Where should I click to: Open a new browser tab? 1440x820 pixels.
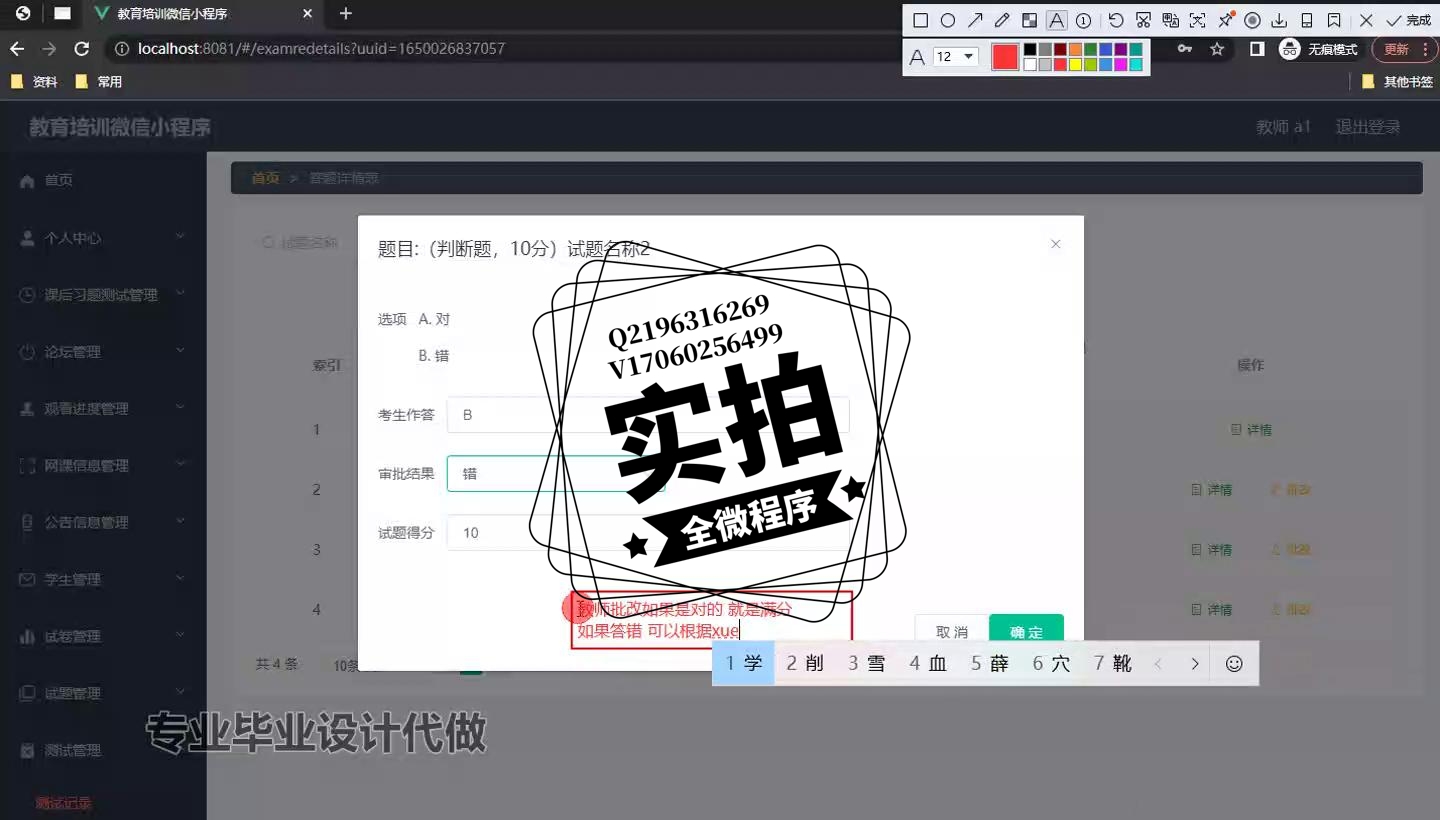click(346, 14)
